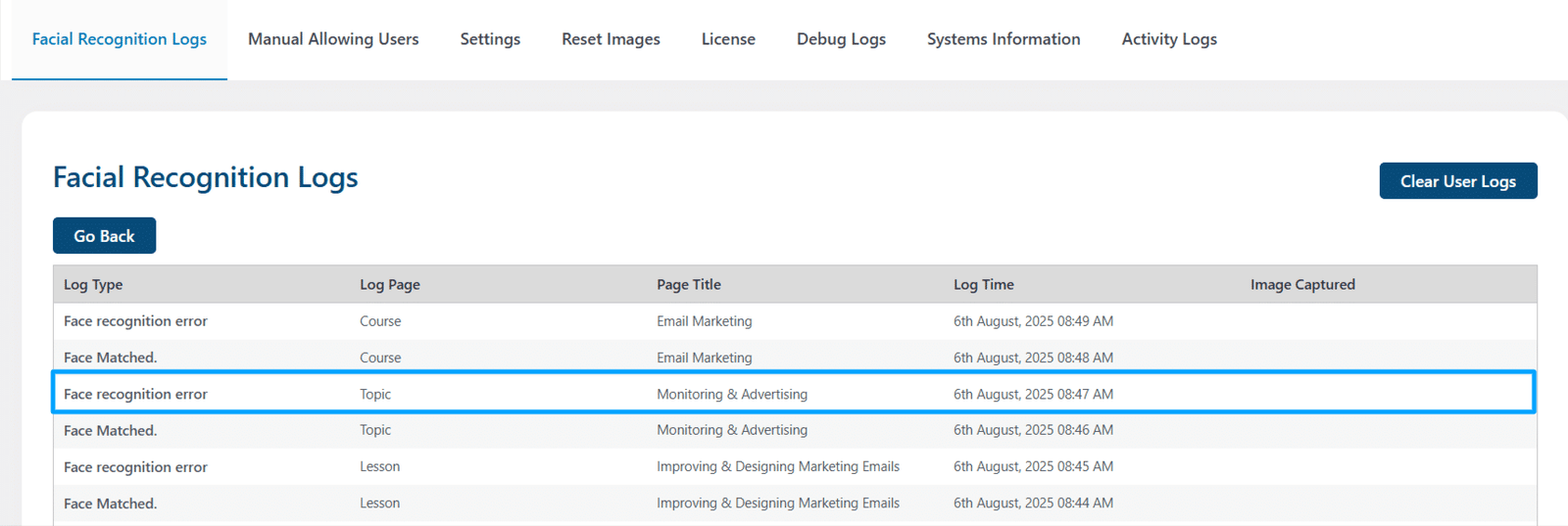View the Systems Information tab
This screenshot has width=1568, height=526.
(x=1004, y=39)
